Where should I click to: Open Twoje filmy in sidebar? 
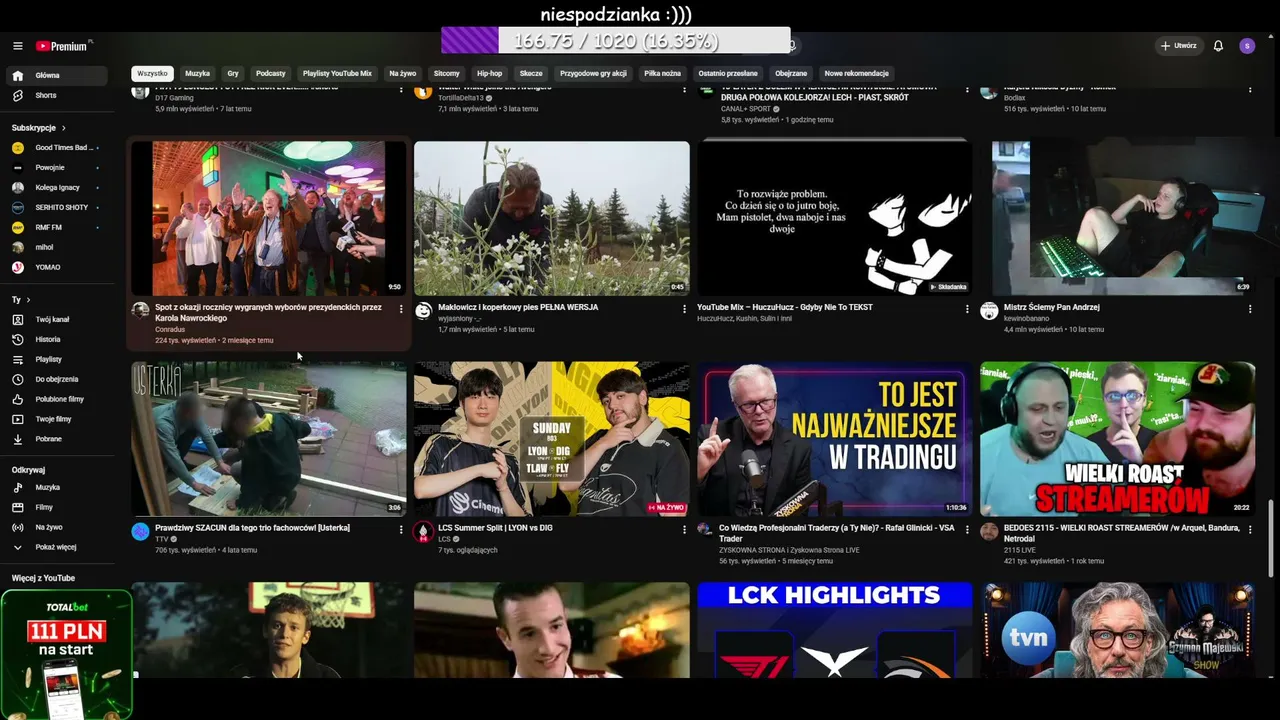click(55, 420)
